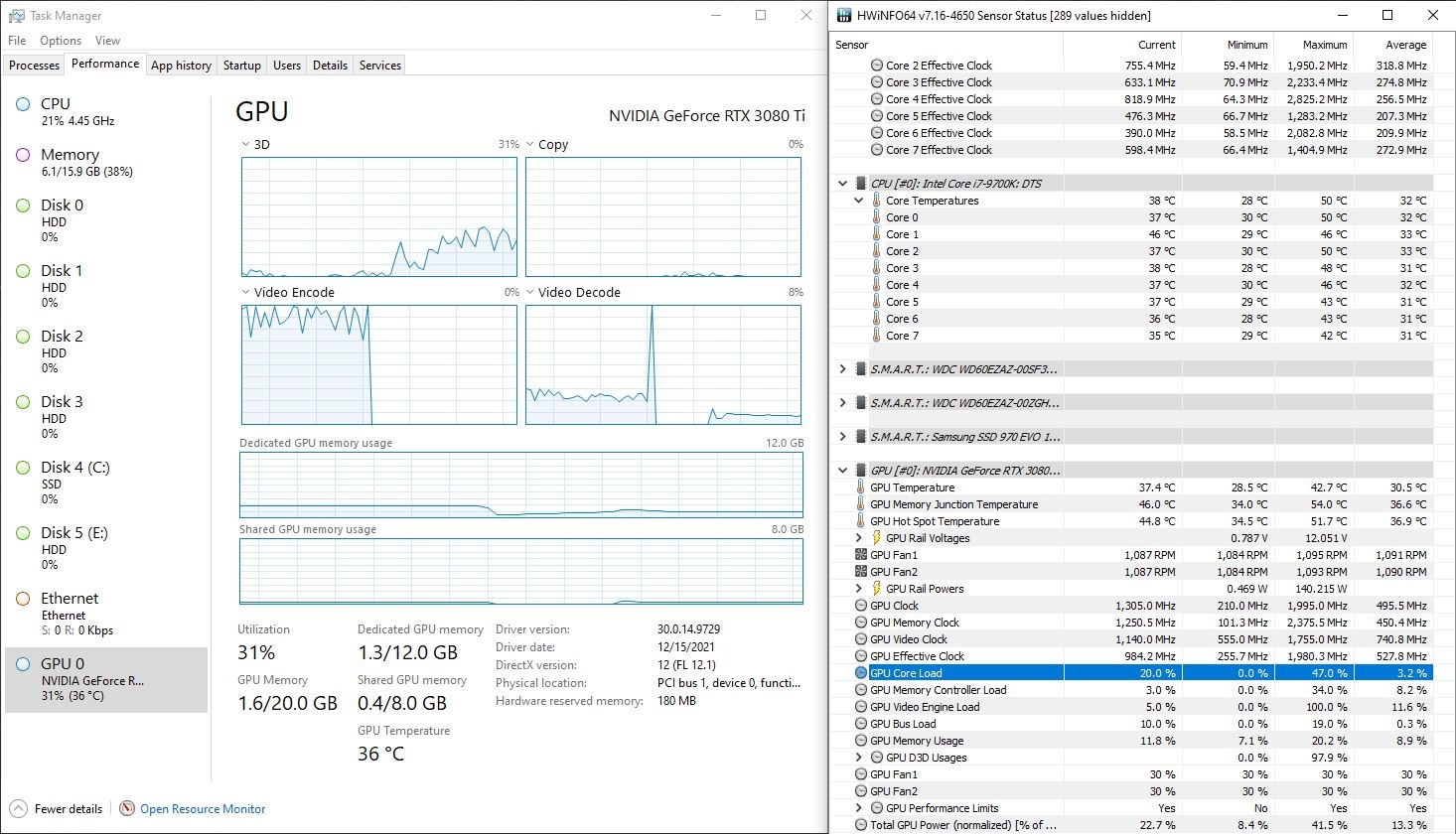Click the clock icon beside GPU Memory Clock
The width and height of the screenshot is (1456, 834).
(x=861, y=623)
